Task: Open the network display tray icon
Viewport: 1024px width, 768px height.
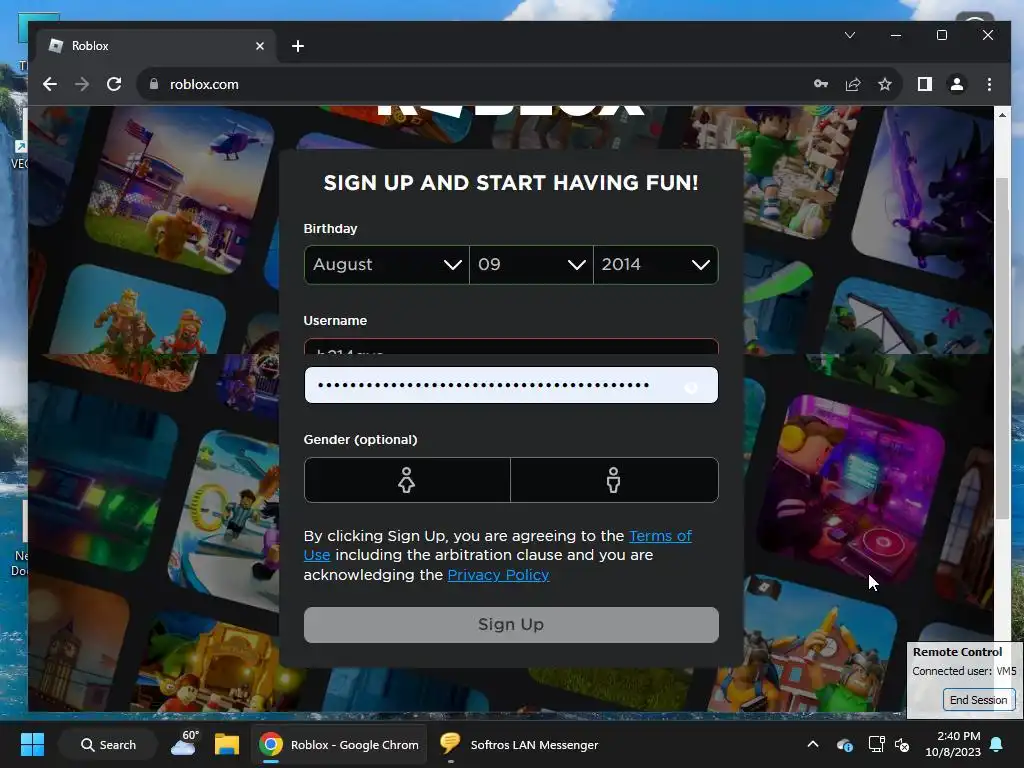Action: pos(876,744)
